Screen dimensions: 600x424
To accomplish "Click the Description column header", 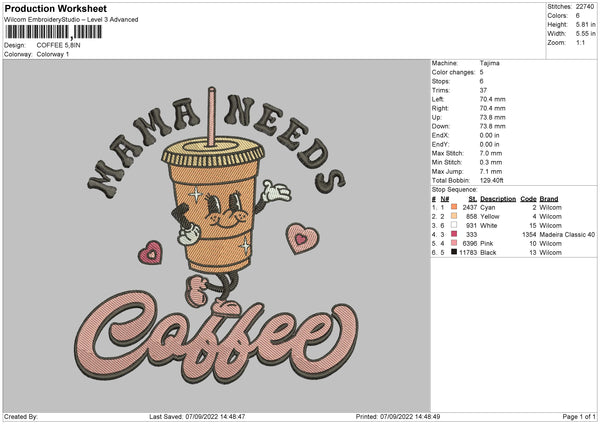I will (497, 198).
